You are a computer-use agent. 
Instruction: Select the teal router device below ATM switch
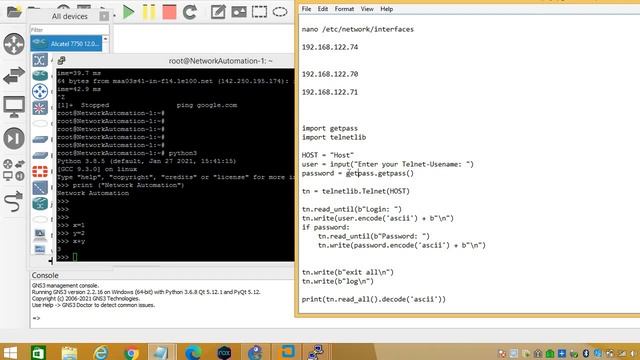click(40, 76)
